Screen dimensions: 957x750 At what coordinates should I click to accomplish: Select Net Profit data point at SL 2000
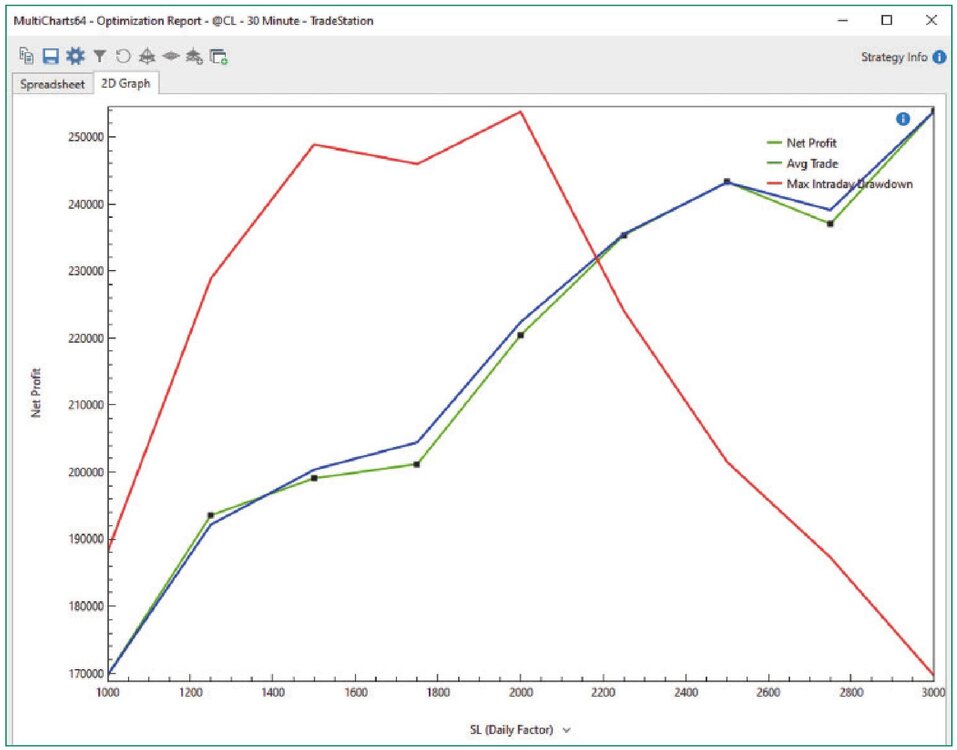[521, 335]
